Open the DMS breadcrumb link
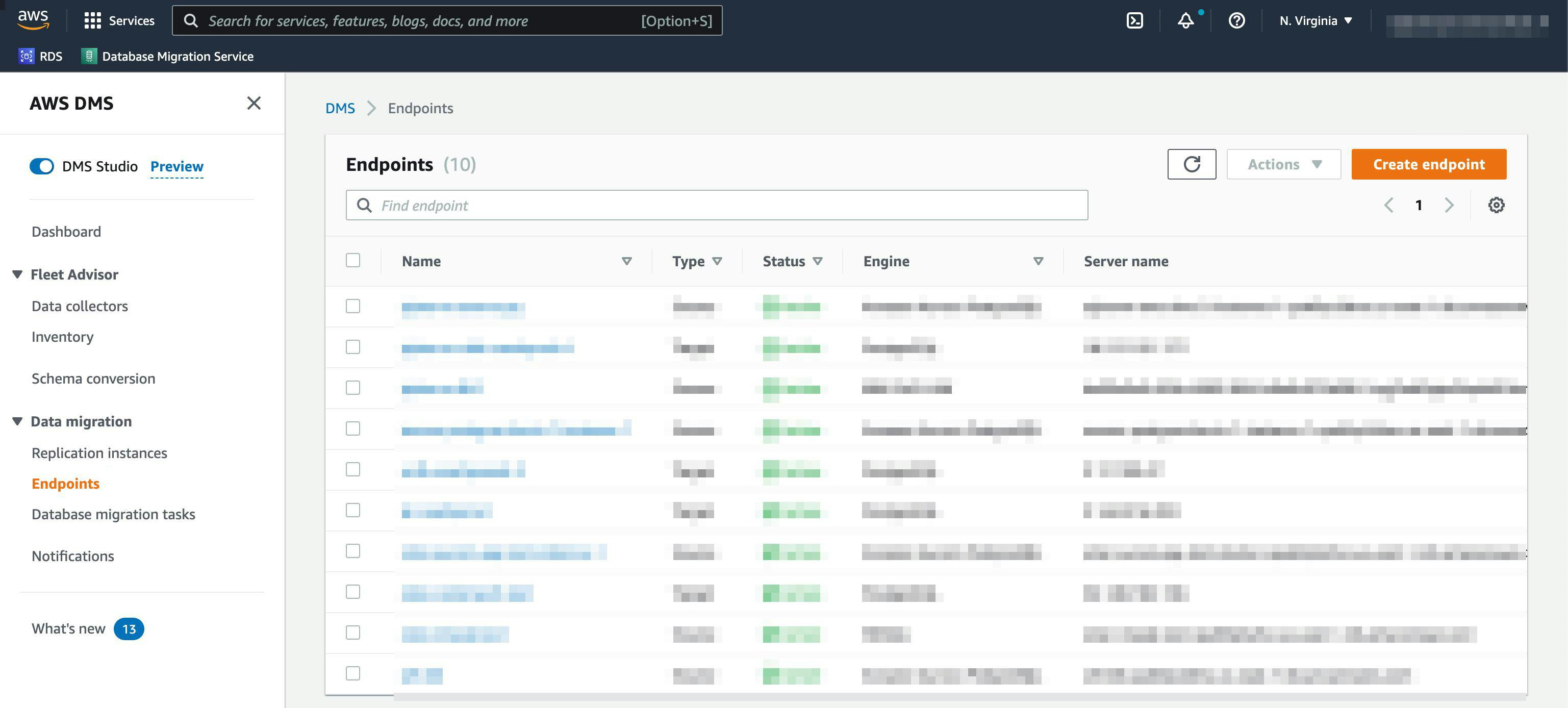This screenshot has width=1568, height=708. (x=340, y=108)
